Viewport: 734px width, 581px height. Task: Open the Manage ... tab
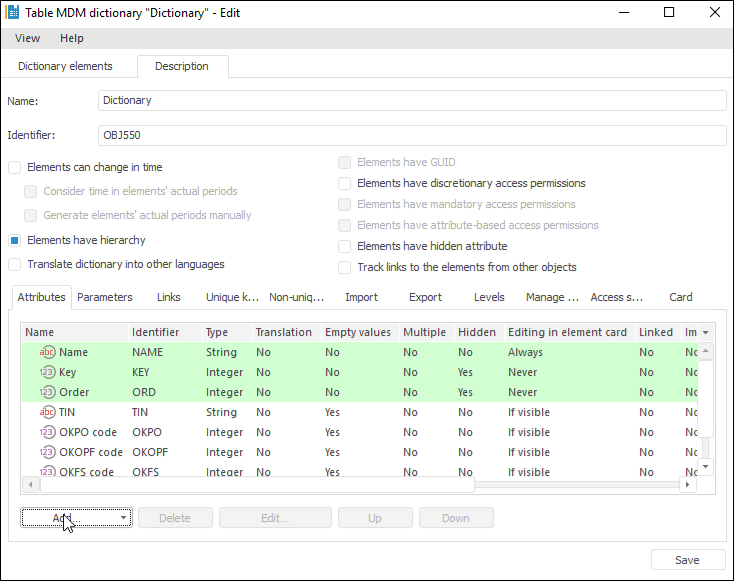552,297
